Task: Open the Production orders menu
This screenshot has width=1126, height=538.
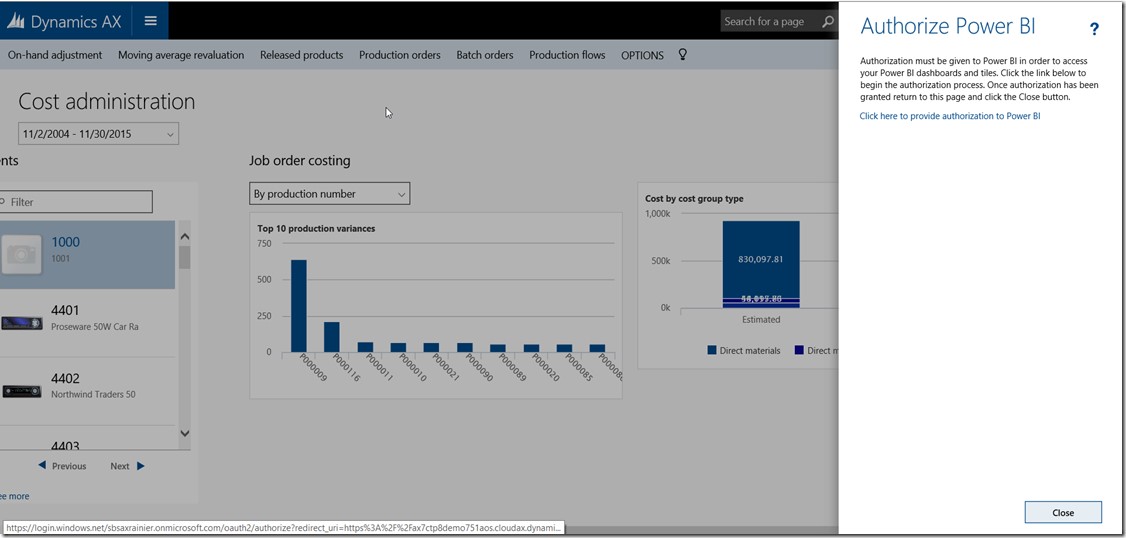Action: pos(399,55)
